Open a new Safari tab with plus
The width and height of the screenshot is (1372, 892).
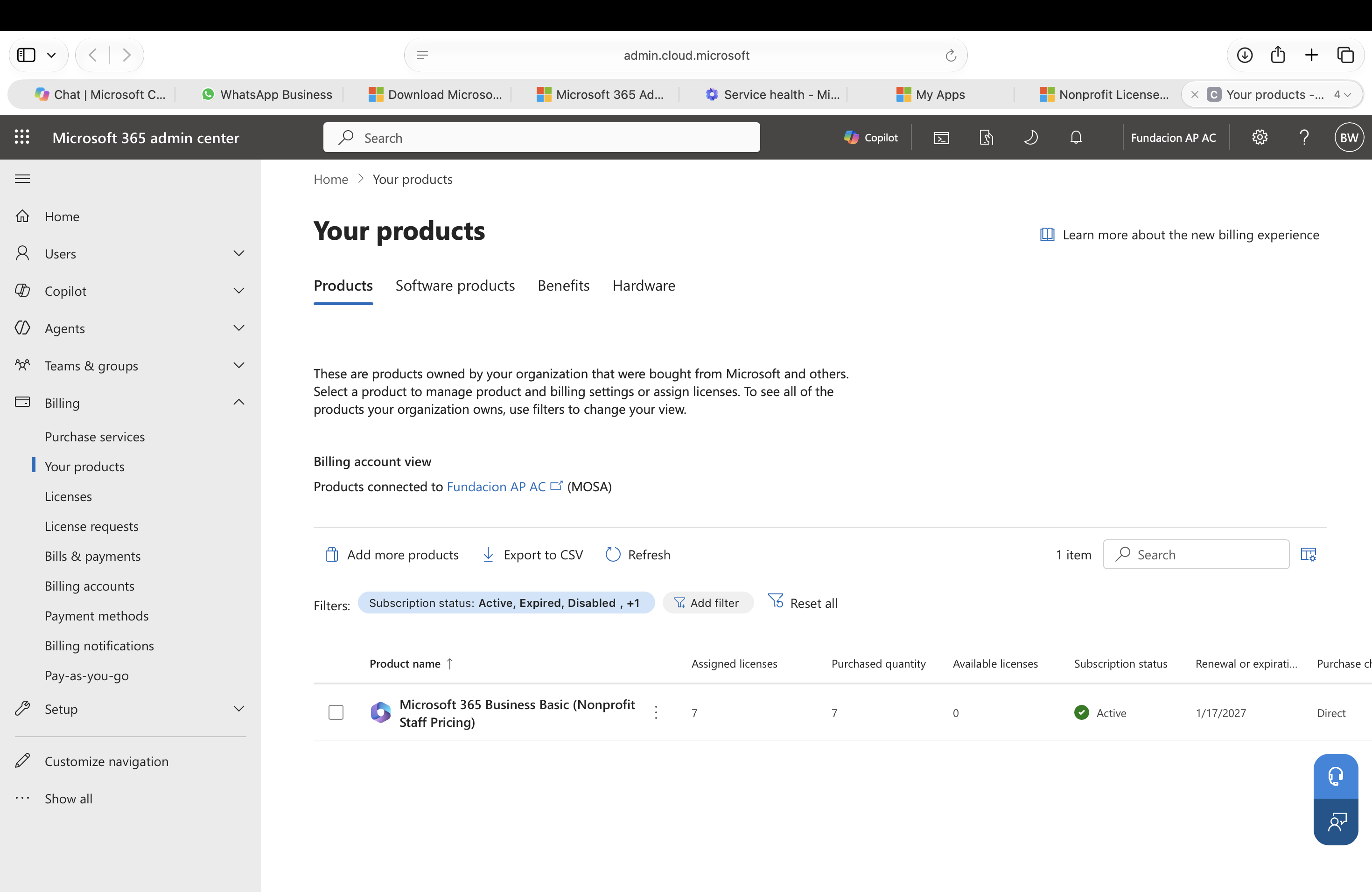point(1311,55)
